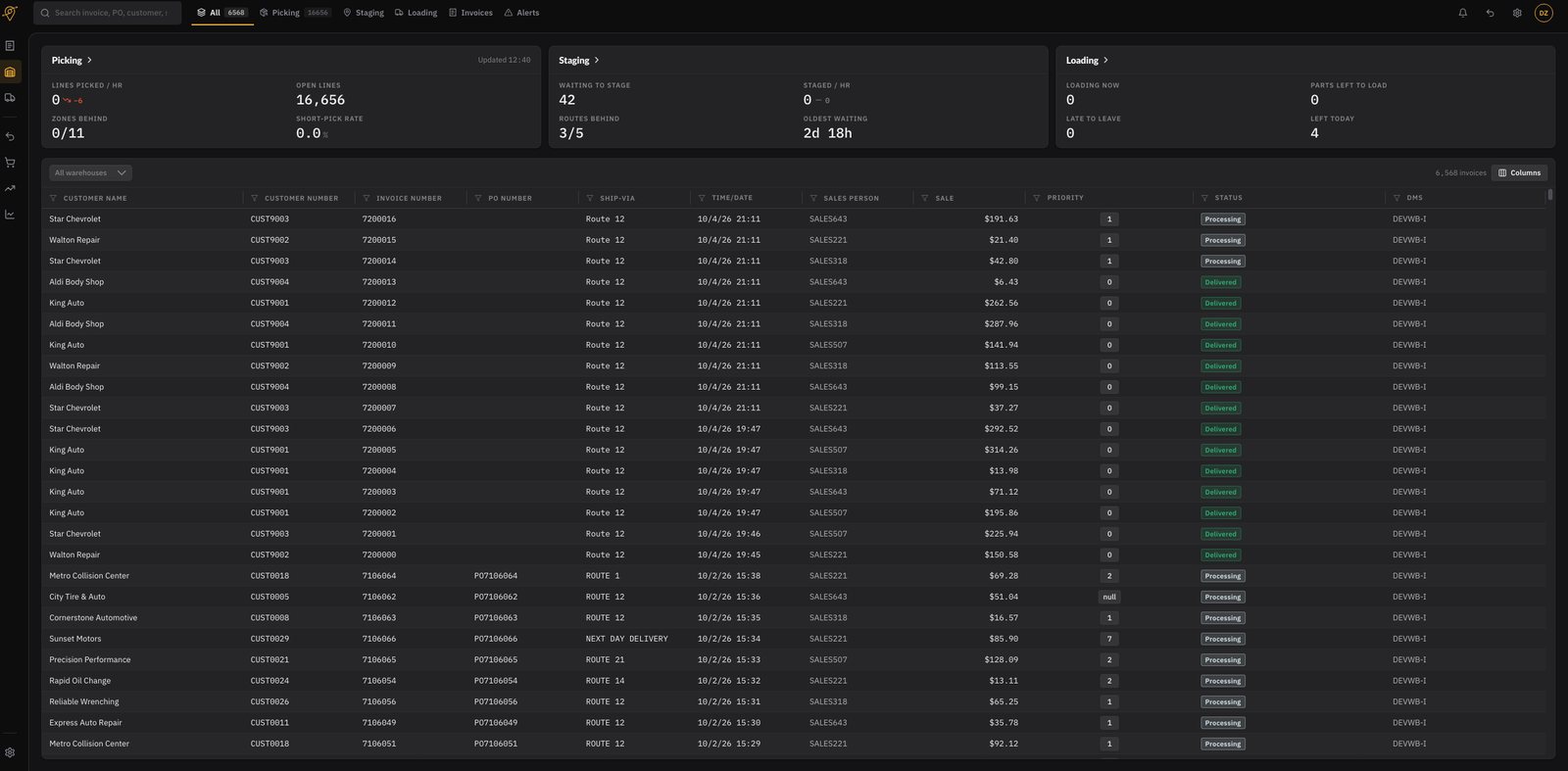Click the undo arrow in top bar
Image resolution: width=1568 pixels, height=771 pixels.
(x=1490, y=13)
